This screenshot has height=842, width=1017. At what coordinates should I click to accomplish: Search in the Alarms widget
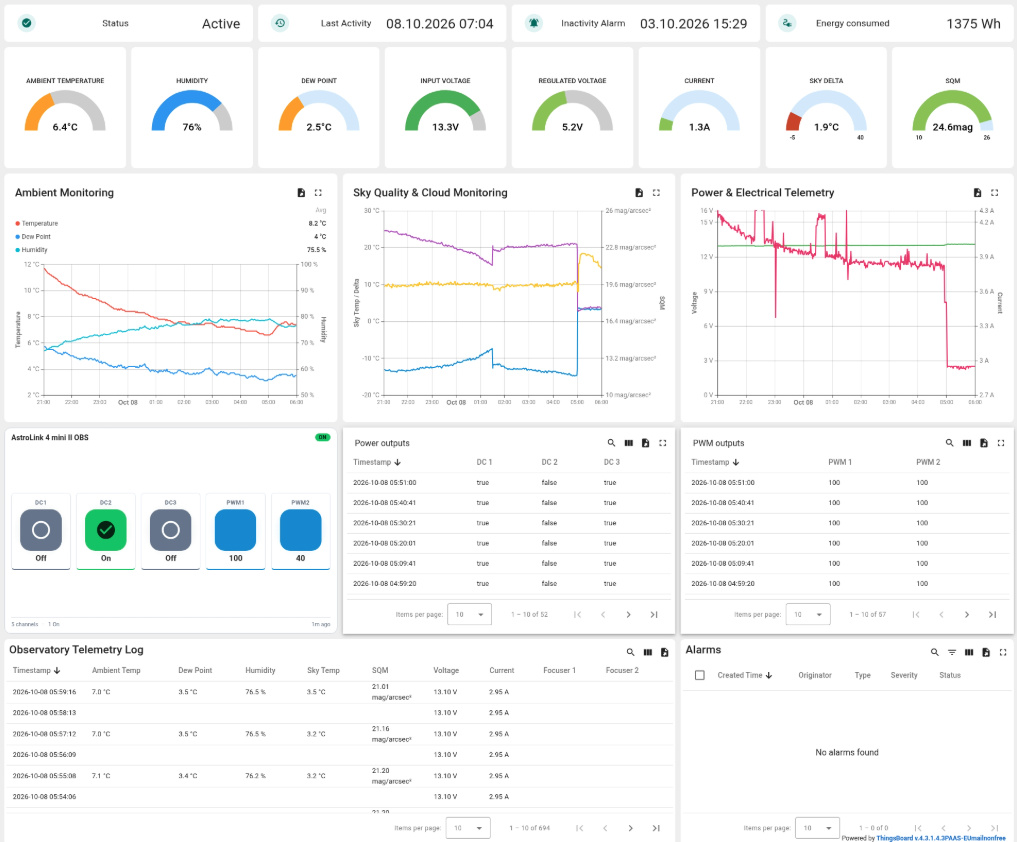tap(935, 653)
